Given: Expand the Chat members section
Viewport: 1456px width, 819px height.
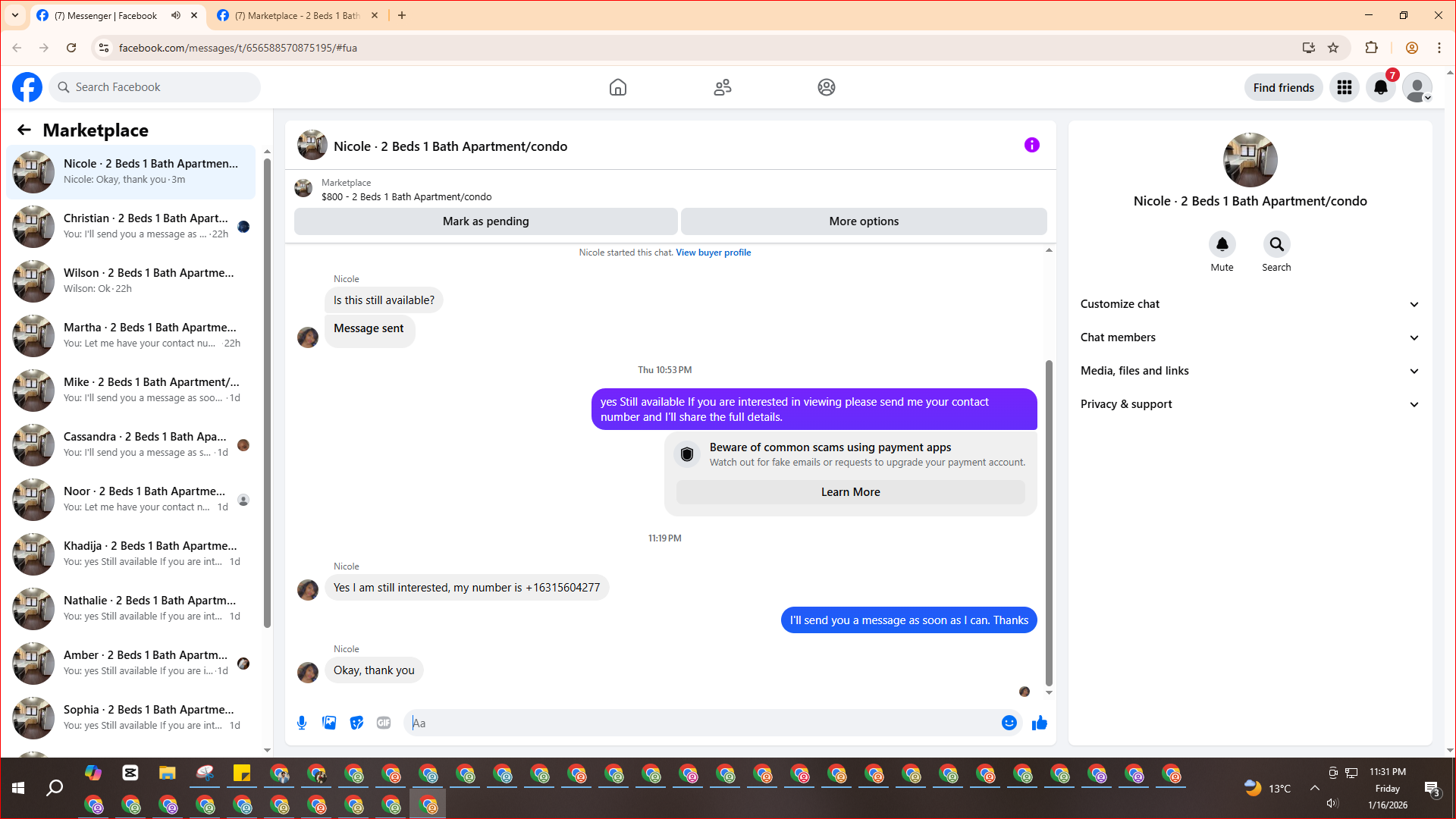Looking at the screenshot, I should coord(1250,337).
